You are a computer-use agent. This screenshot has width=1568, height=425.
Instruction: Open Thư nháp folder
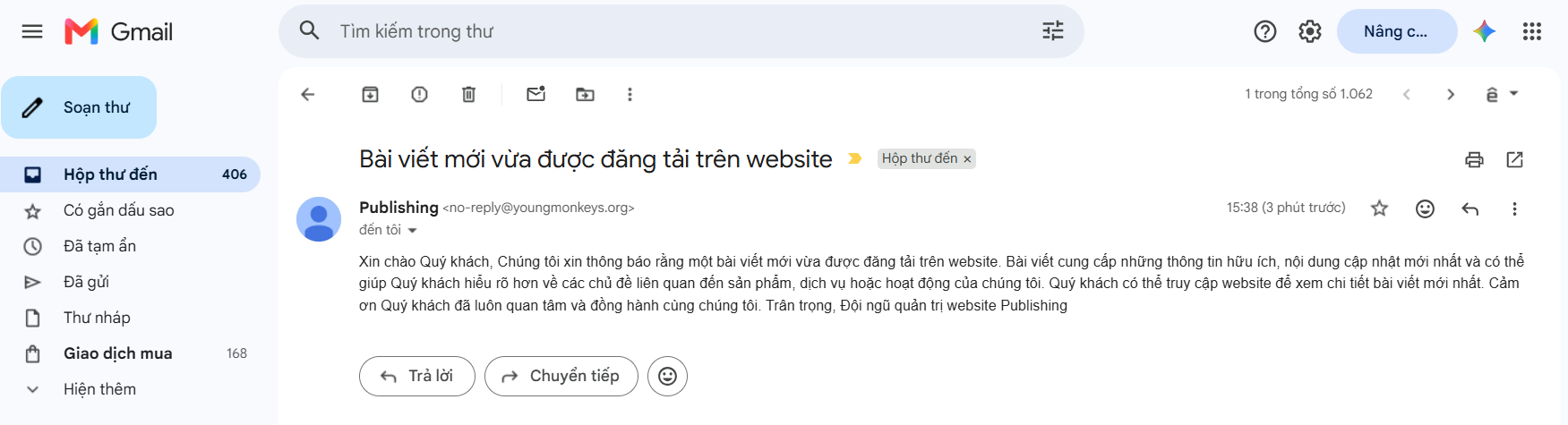(x=131, y=318)
